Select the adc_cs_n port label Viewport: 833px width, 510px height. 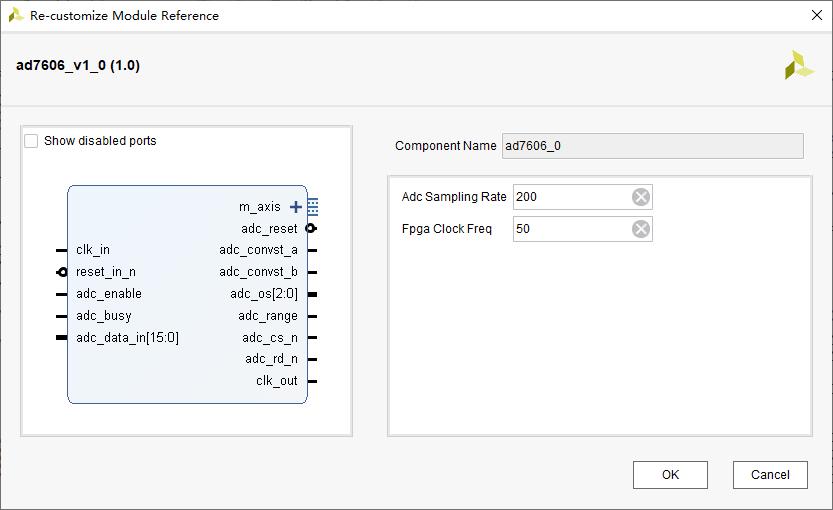coord(270,338)
